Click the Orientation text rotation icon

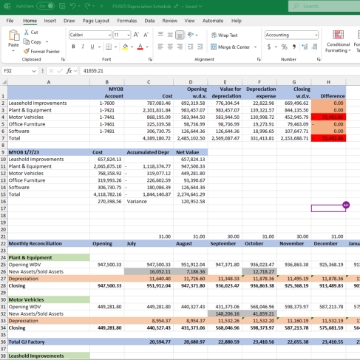click(x=190, y=35)
